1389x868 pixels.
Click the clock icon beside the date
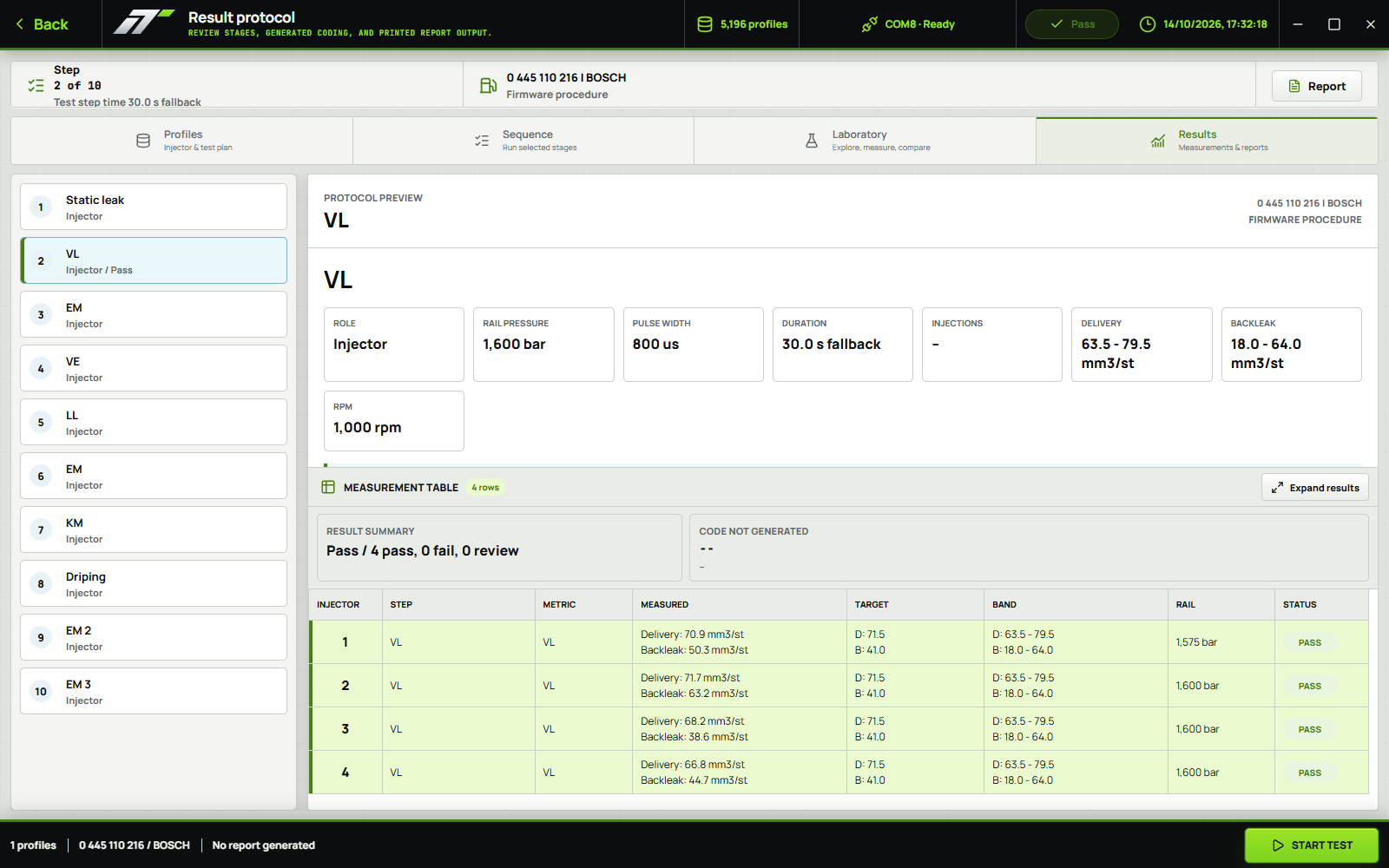click(x=1148, y=24)
